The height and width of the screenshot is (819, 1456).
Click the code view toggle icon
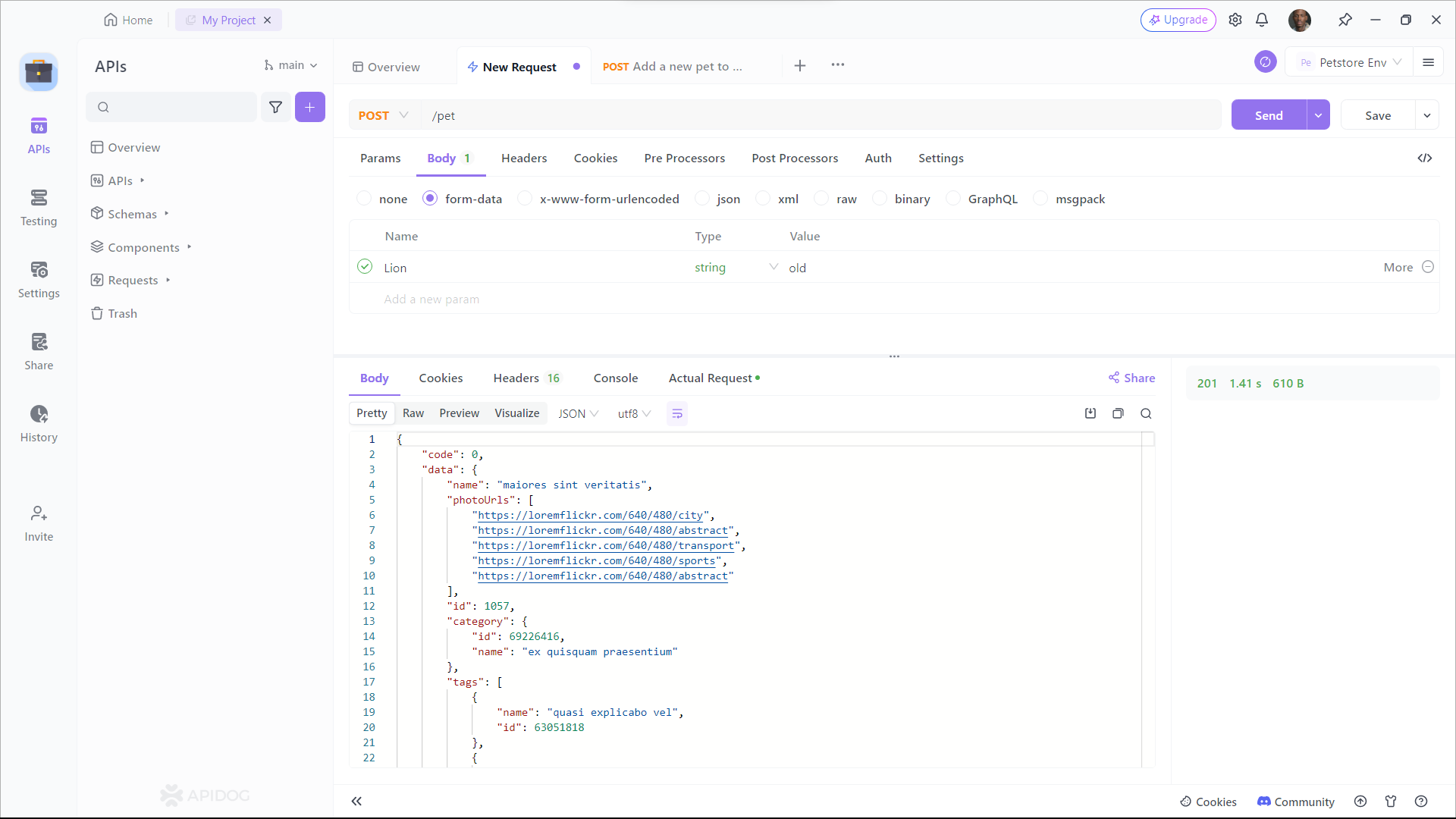coord(1425,158)
